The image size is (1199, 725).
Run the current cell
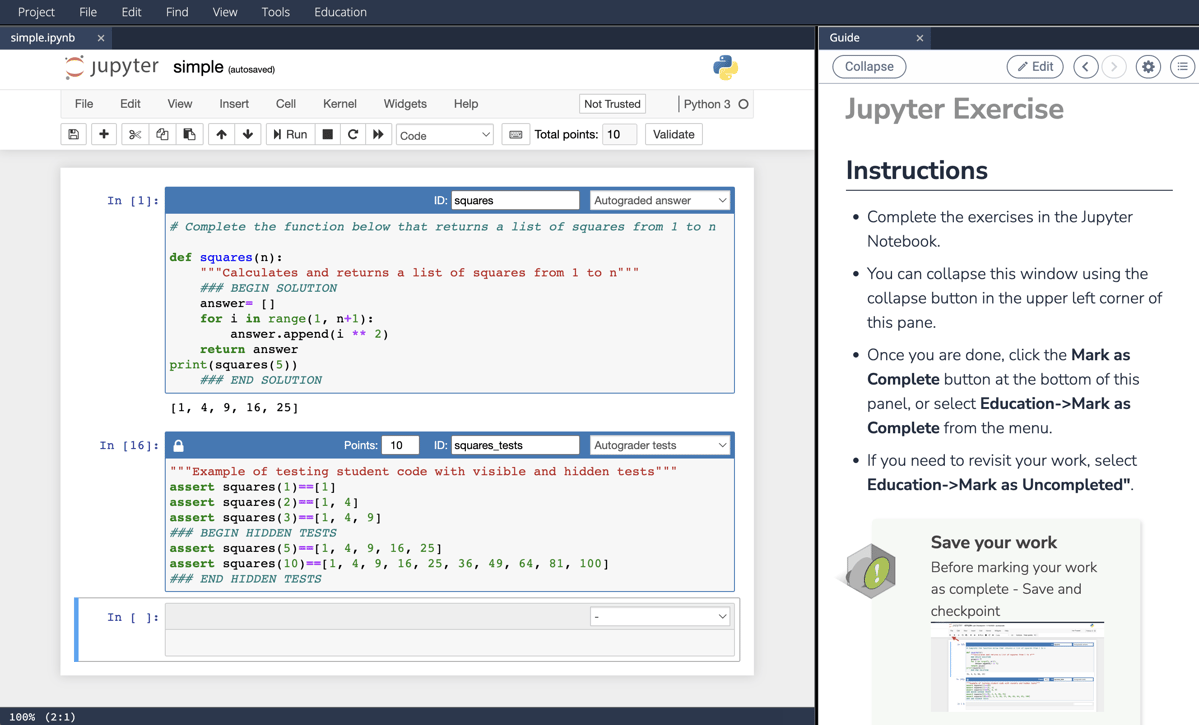289,133
